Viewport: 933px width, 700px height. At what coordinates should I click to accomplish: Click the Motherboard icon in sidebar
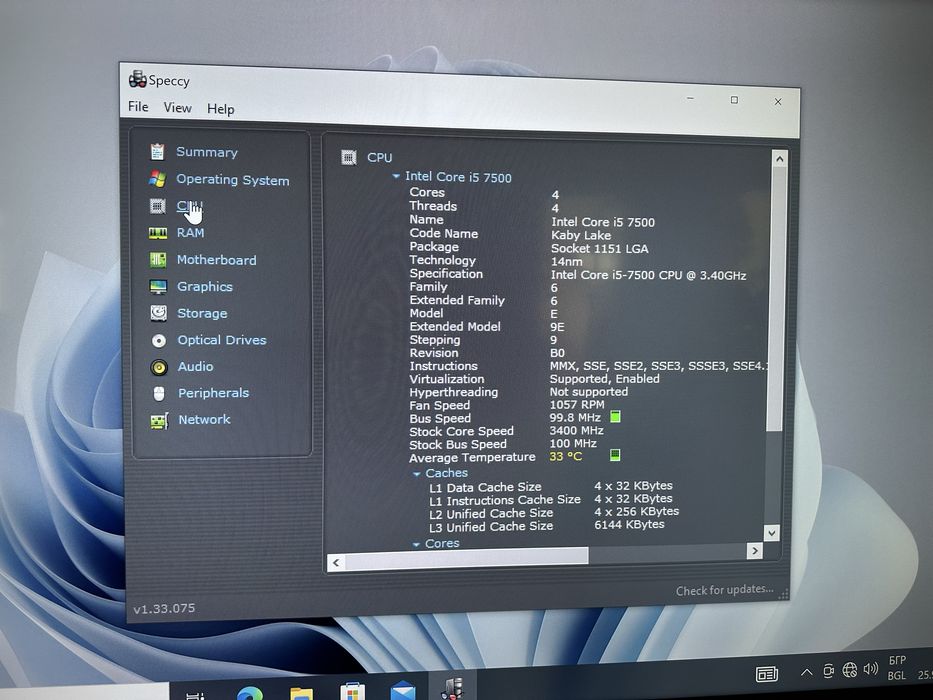[x=158, y=260]
